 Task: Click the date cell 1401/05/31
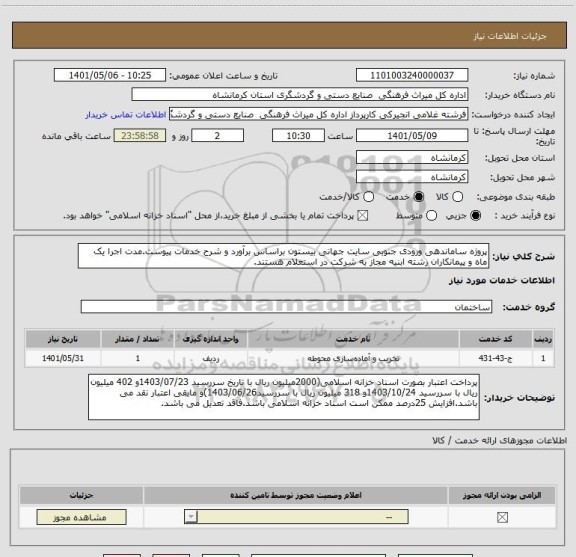[63, 358]
